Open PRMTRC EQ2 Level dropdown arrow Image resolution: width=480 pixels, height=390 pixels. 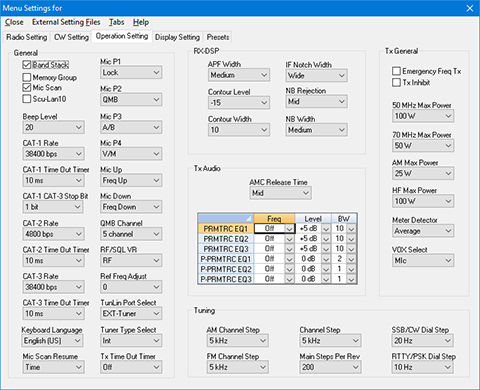tap(326, 239)
